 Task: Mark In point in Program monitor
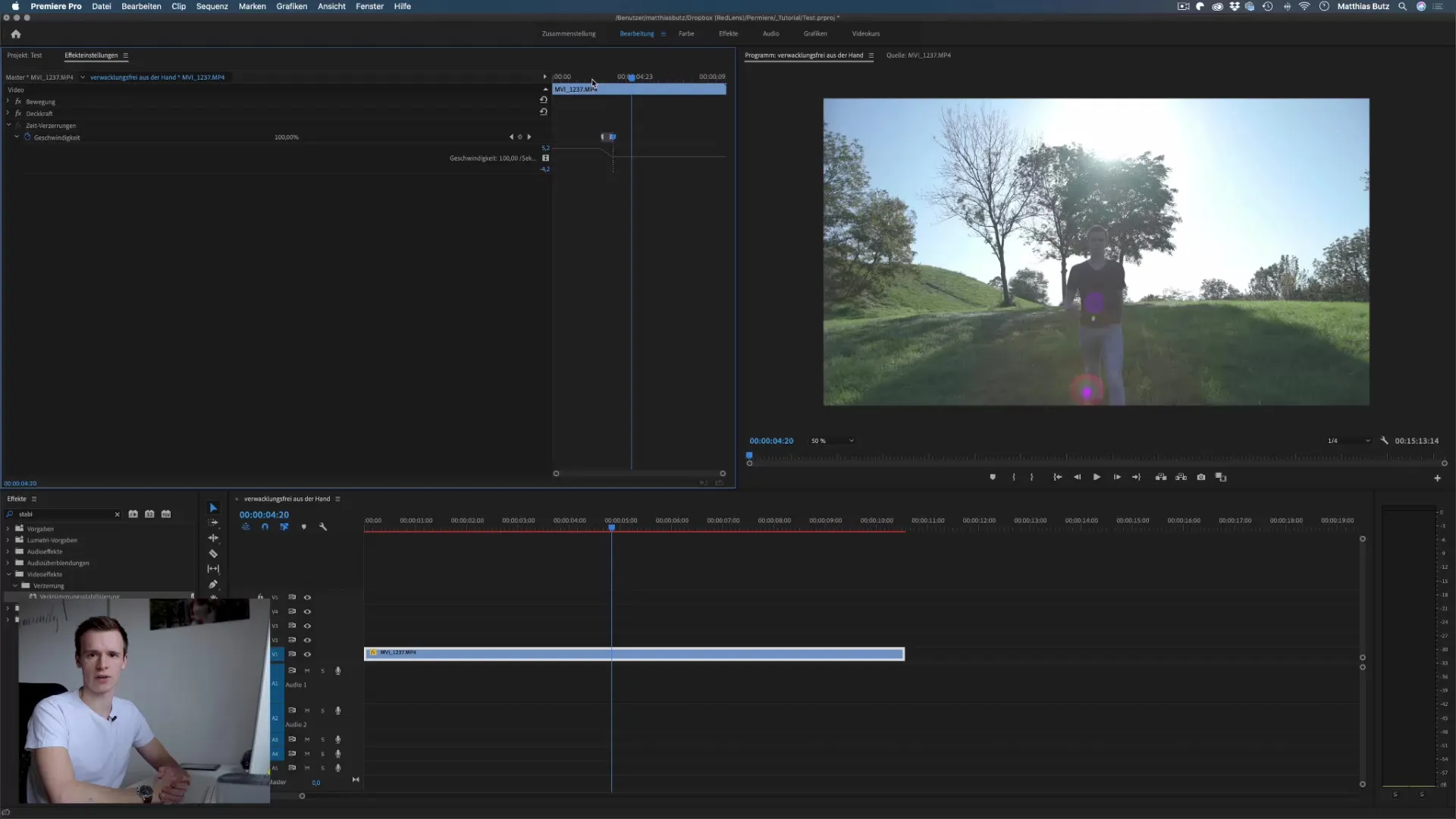click(1014, 477)
